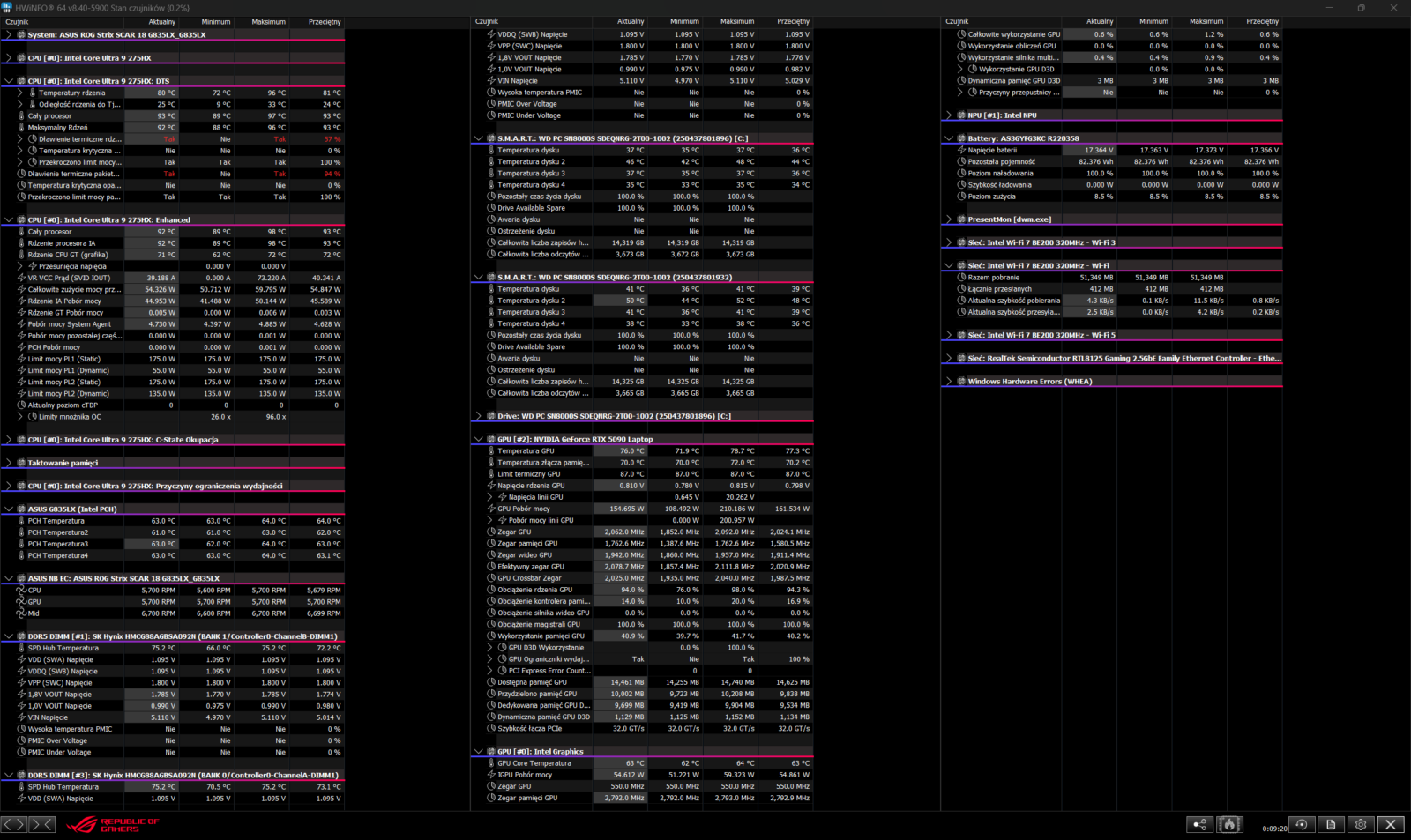The height and width of the screenshot is (840, 1411).
Task: Open sensor settings gear icon
Action: 1361,824
